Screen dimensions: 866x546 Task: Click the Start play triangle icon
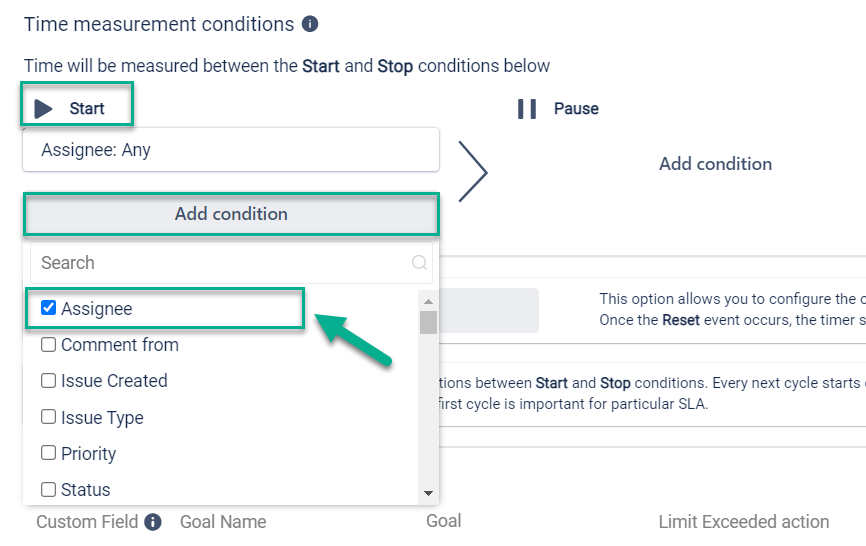pyautogui.click(x=43, y=108)
